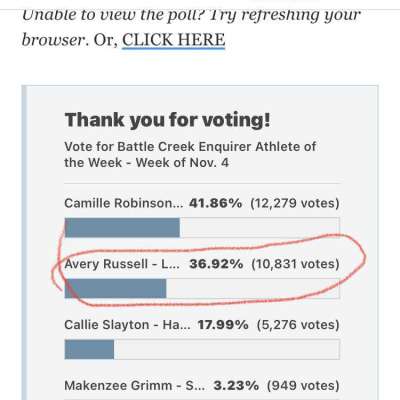Click the Avery Russell candidate name
400x400 pixels.
point(122,264)
